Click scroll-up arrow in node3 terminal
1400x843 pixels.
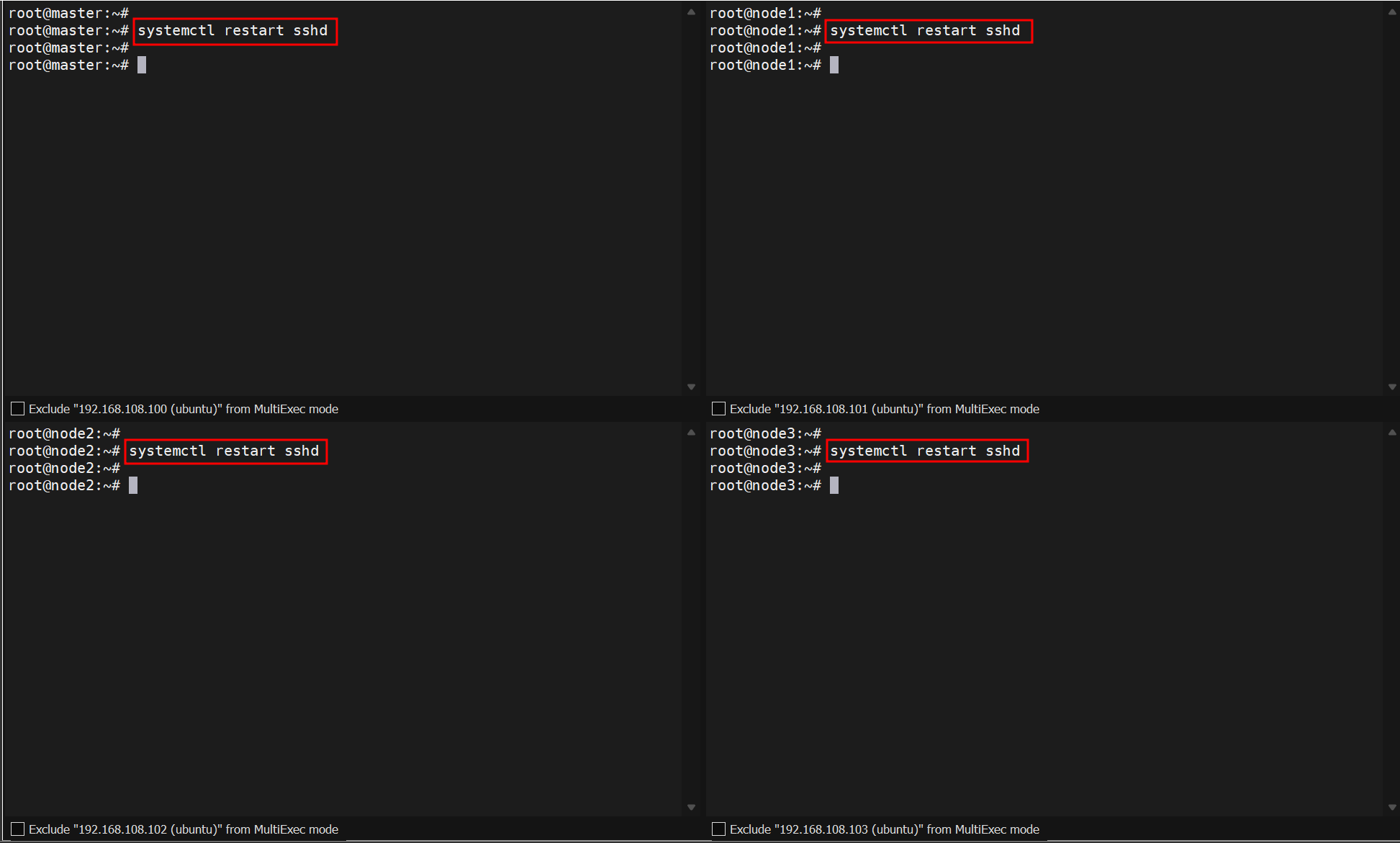tap(1392, 433)
